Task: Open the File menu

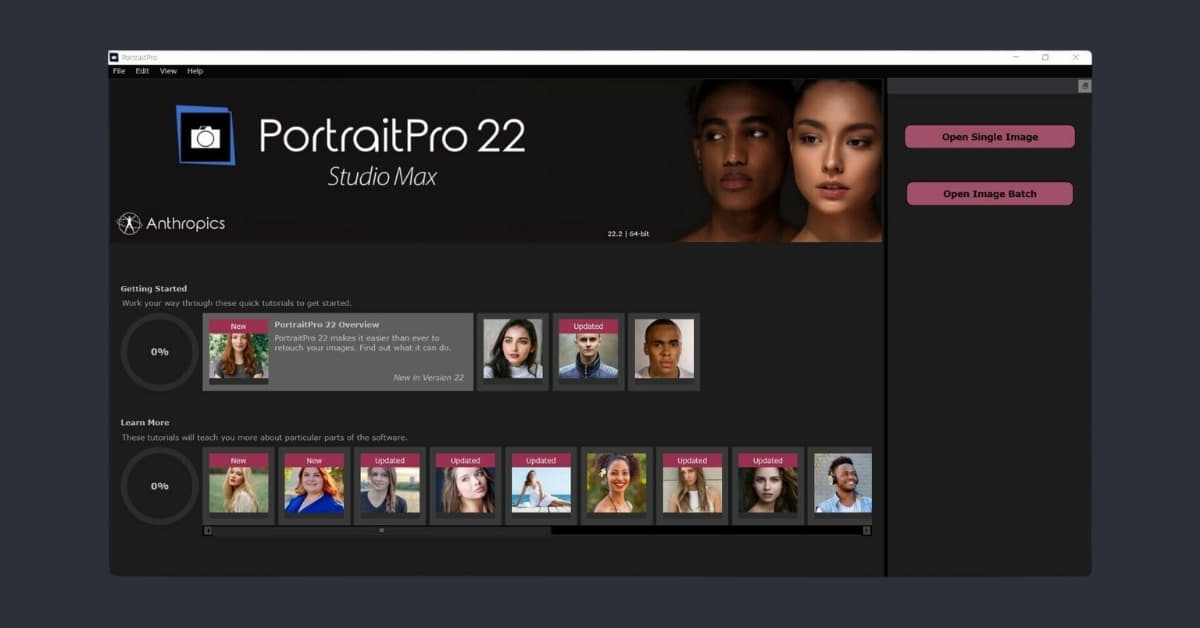Action: point(119,71)
